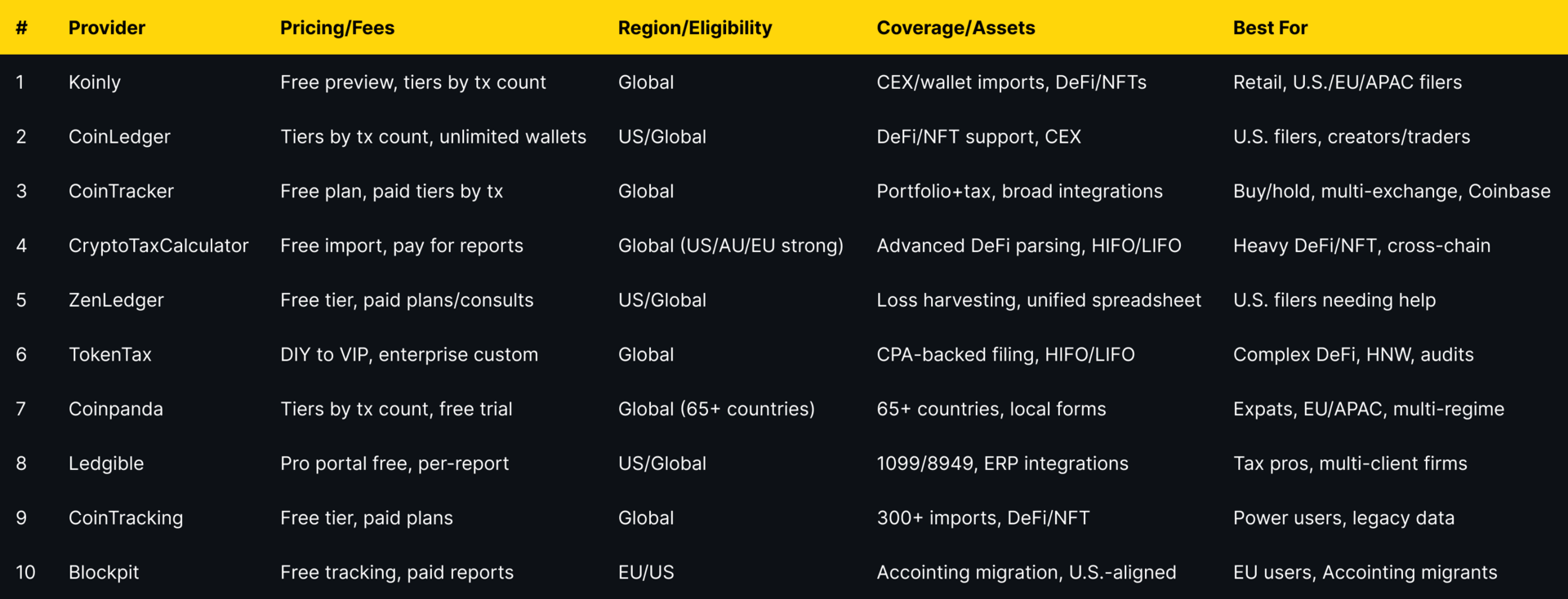This screenshot has height=599, width=1568.
Task: Click the CoinTracking provider name
Action: pyautogui.click(x=126, y=518)
